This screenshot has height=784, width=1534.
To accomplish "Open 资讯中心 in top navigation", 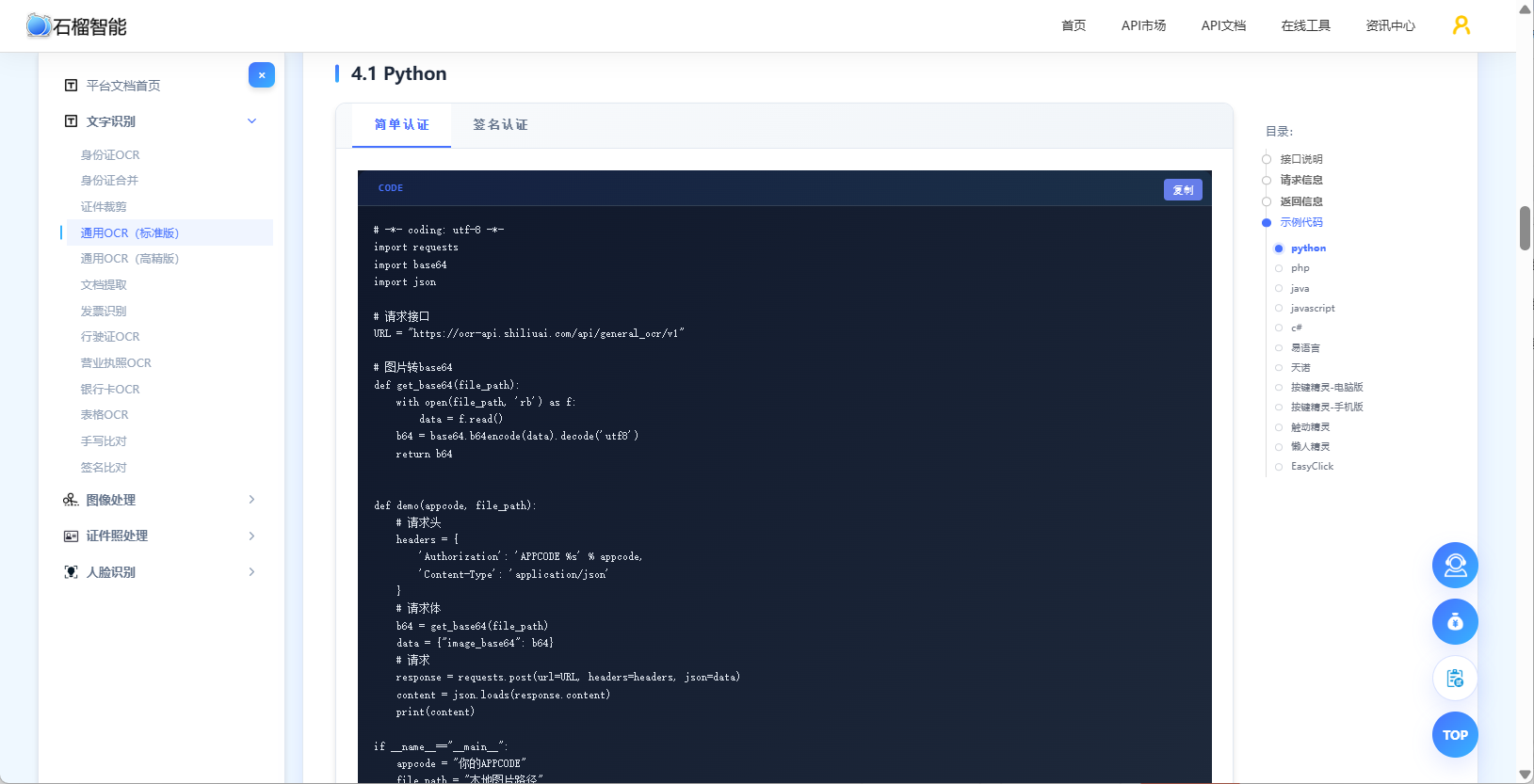I will pyautogui.click(x=1390, y=26).
